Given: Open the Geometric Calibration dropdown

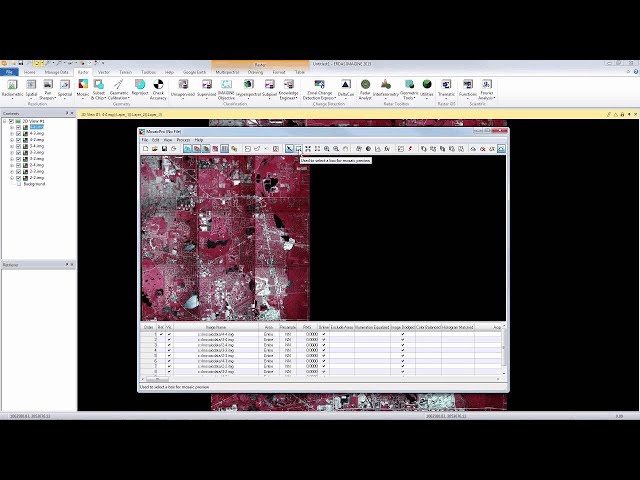Looking at the screenshot, I should pos(119,89).
